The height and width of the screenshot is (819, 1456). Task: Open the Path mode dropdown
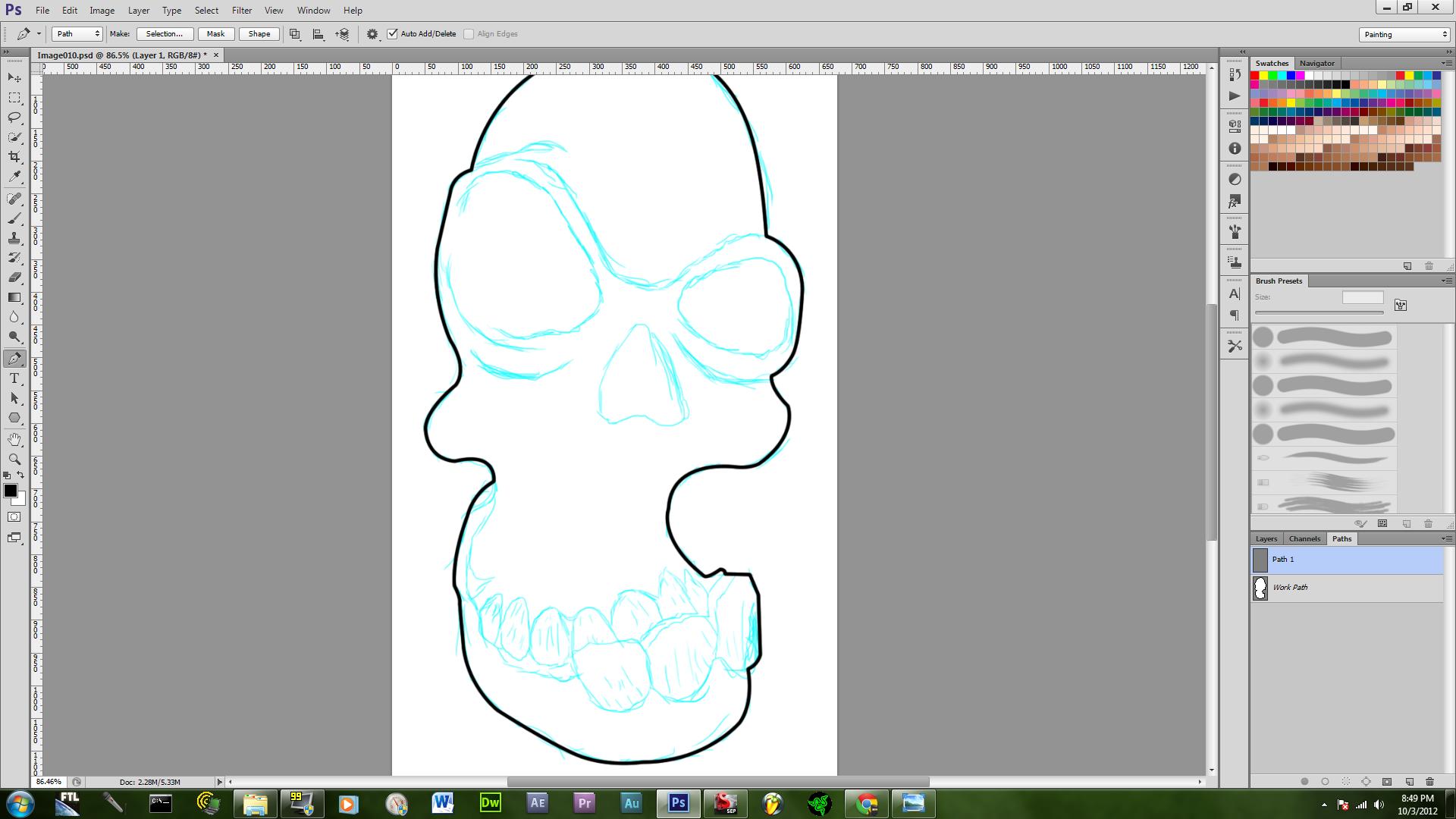click(x=77, y=34)
